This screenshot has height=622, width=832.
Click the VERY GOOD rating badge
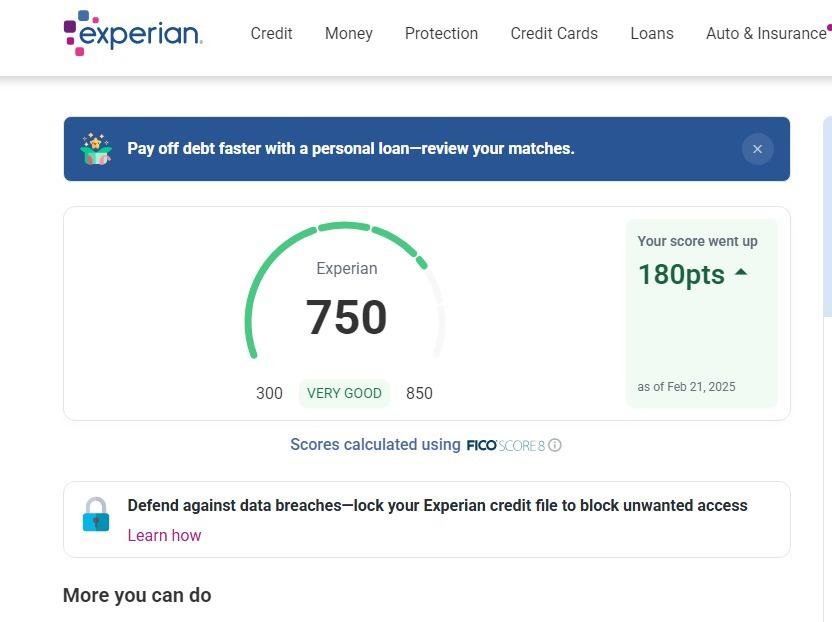click(x=344, y=393)
